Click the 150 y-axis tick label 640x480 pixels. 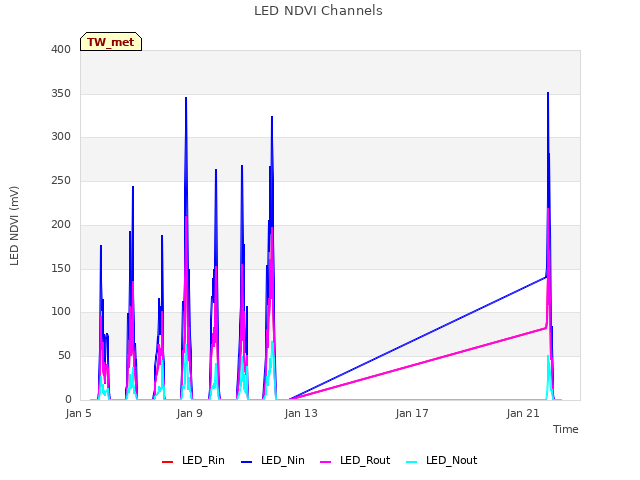(61, 269)
